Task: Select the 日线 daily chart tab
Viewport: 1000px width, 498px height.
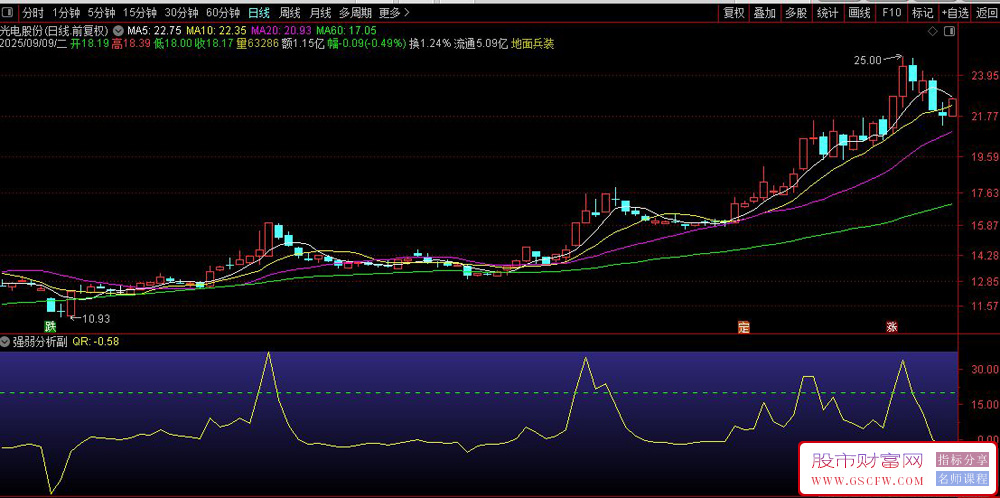Action: 259,12
